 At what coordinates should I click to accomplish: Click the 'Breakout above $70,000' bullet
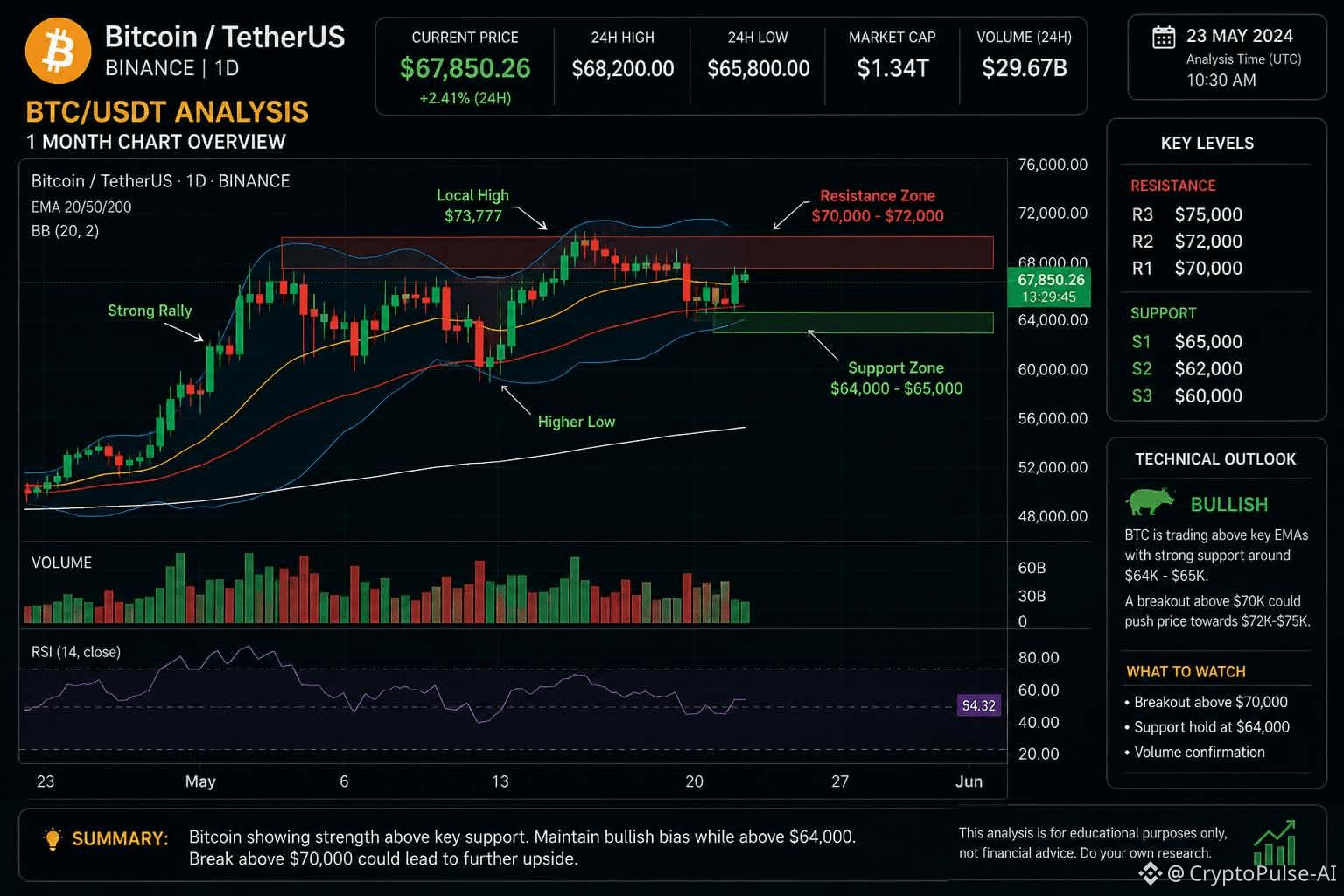(1206, 702)
